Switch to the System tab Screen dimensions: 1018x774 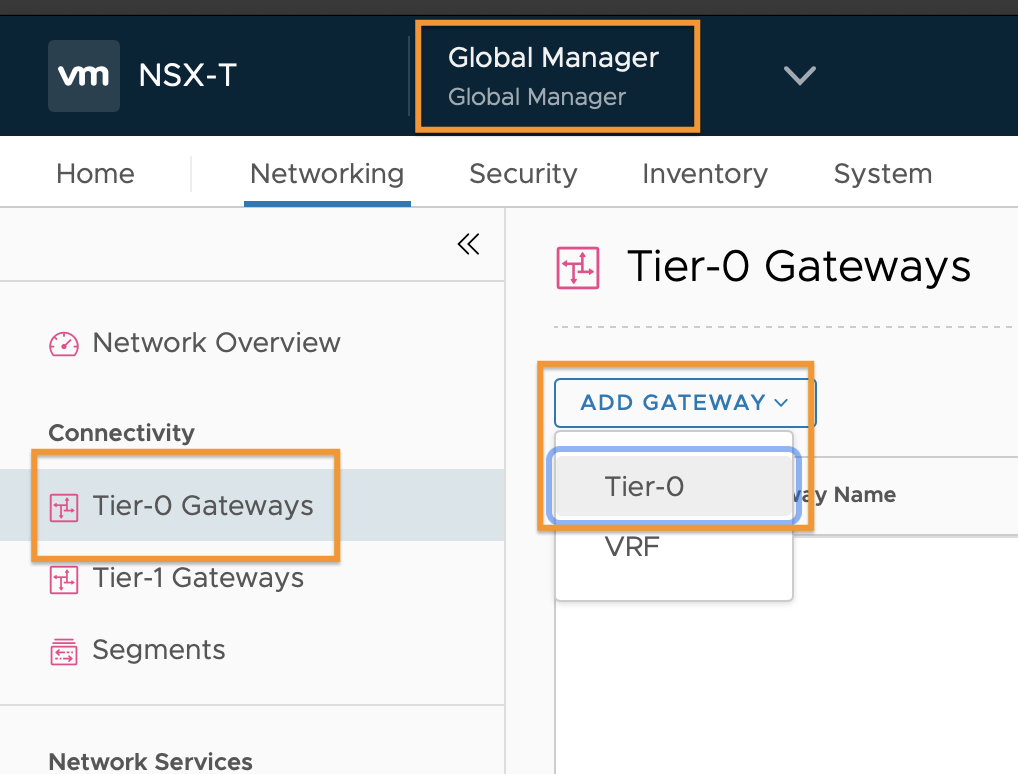click(883, 173)
